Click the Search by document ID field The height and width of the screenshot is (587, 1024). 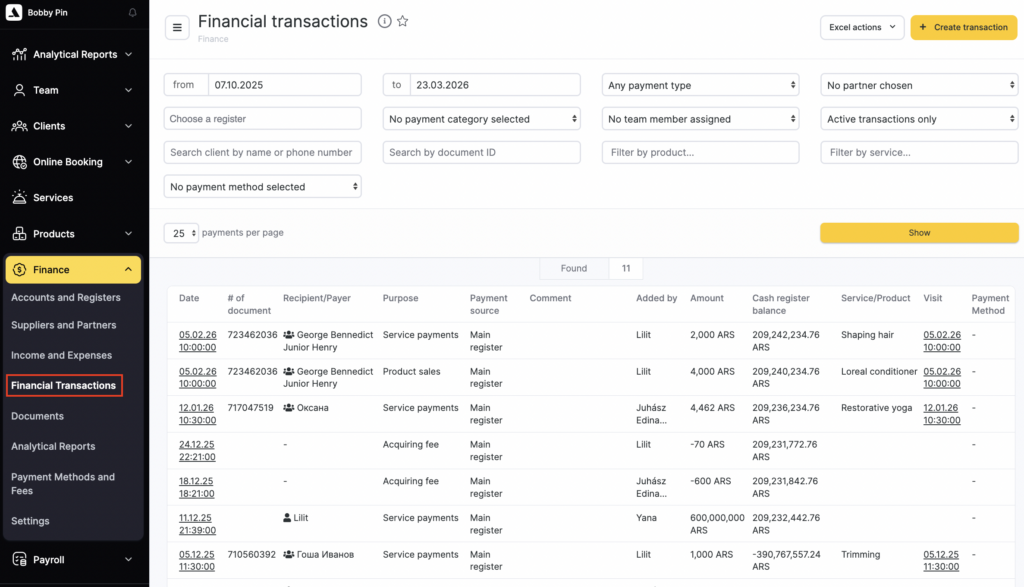[481, 153]
